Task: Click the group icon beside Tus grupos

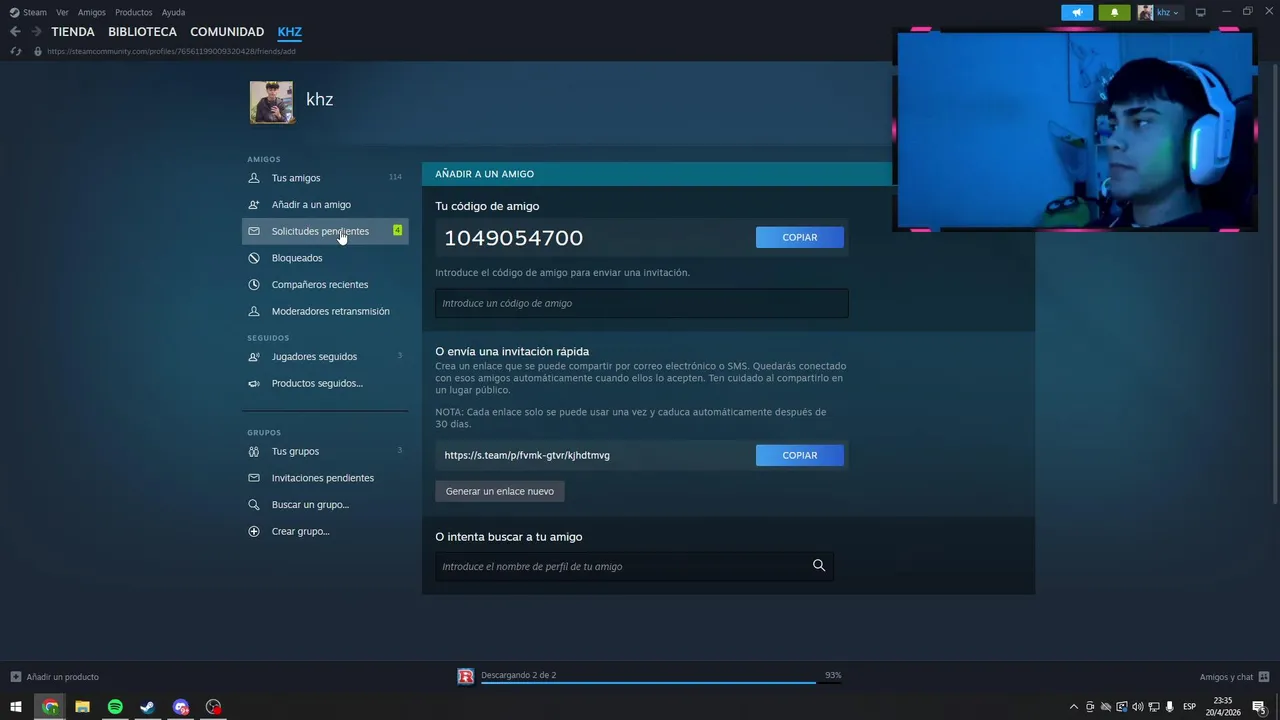Action: (254, 451)
